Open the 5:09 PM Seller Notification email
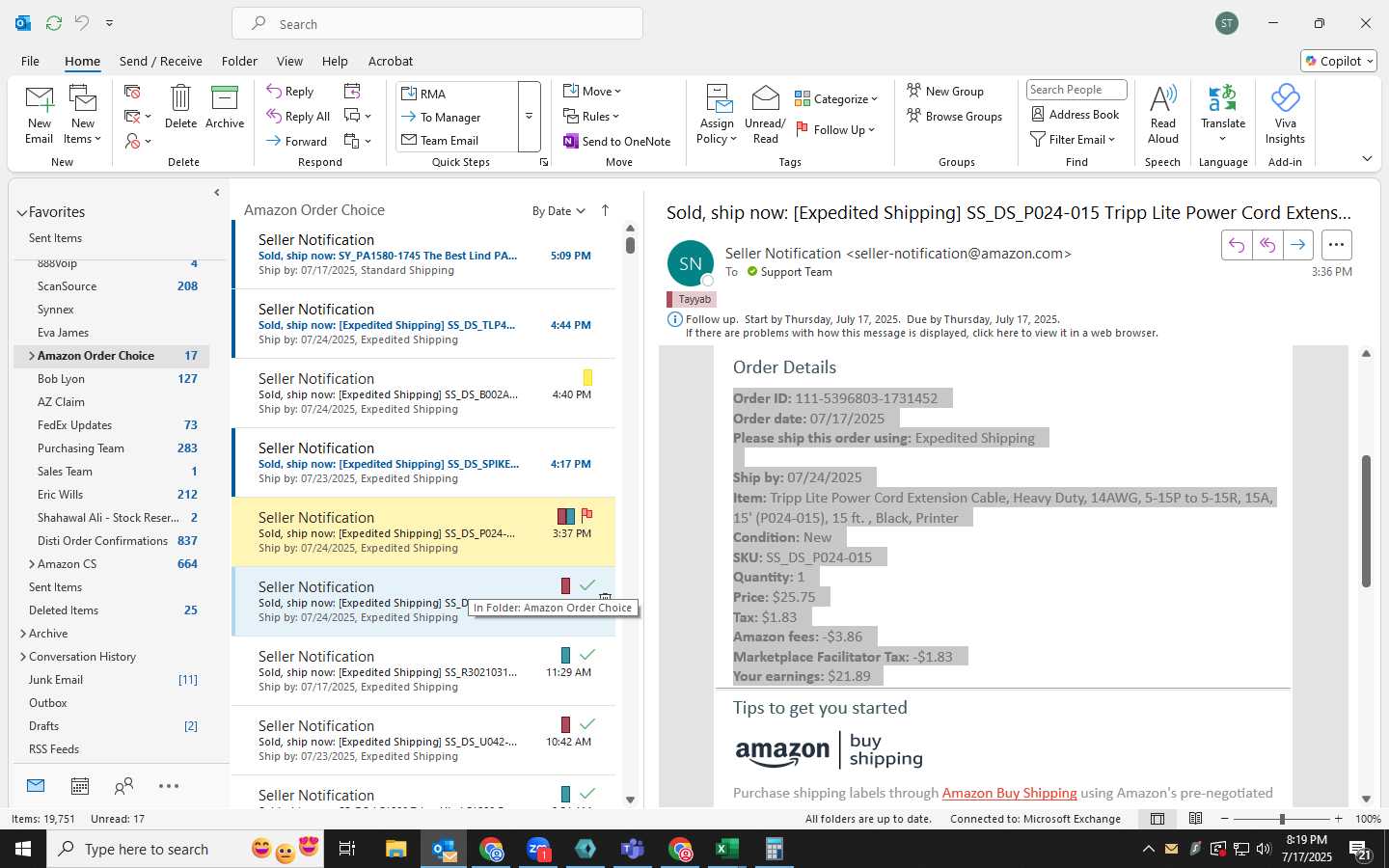 coord(423,255)
